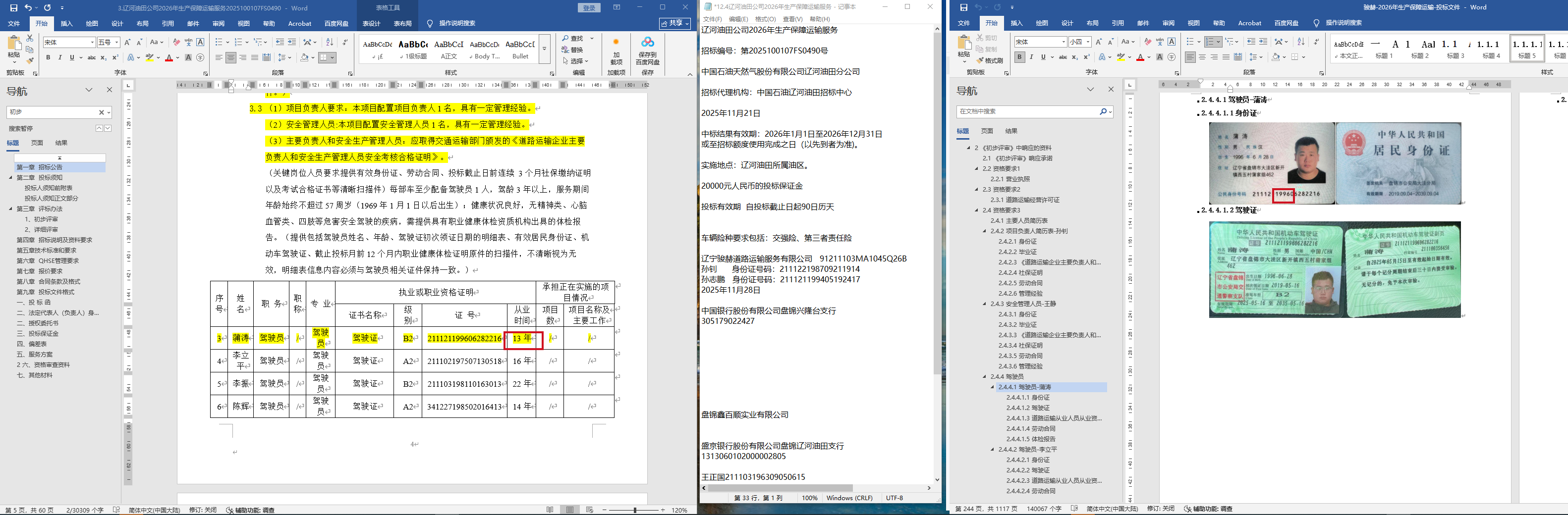
Task: Clear all formatting in left Word ribbon
Action: pos(176,43)
